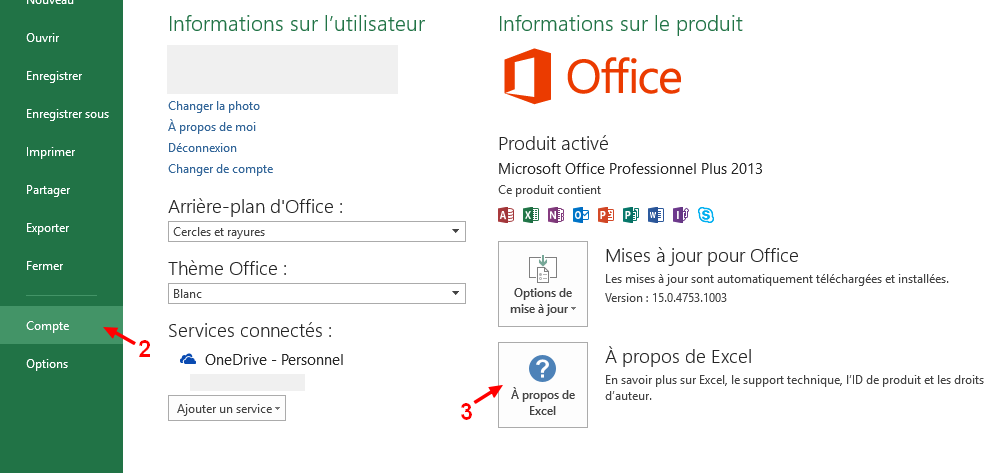Screen dimensions: 992x473
Task: Click the OneNote product icon
Action: click(x=556, y=215)
